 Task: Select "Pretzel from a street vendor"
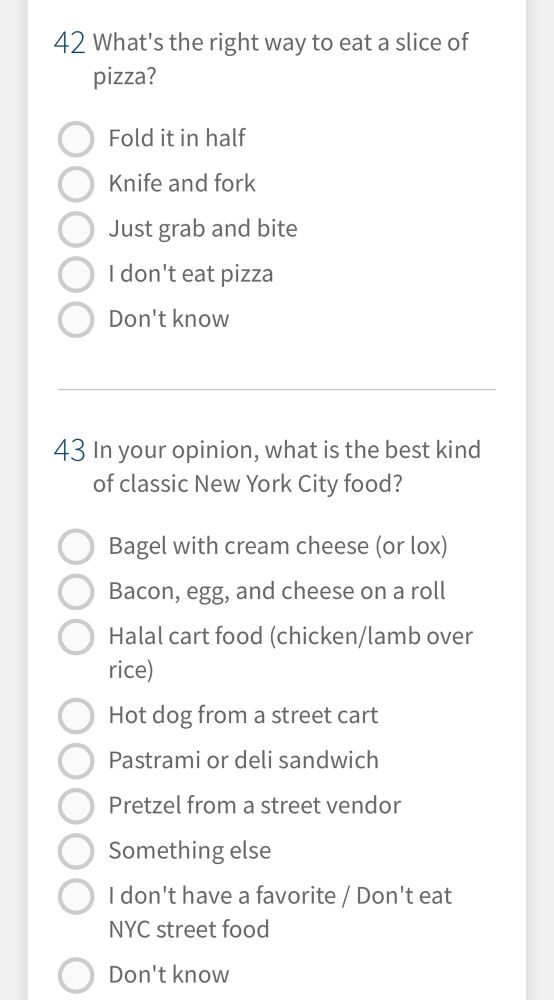76,806
